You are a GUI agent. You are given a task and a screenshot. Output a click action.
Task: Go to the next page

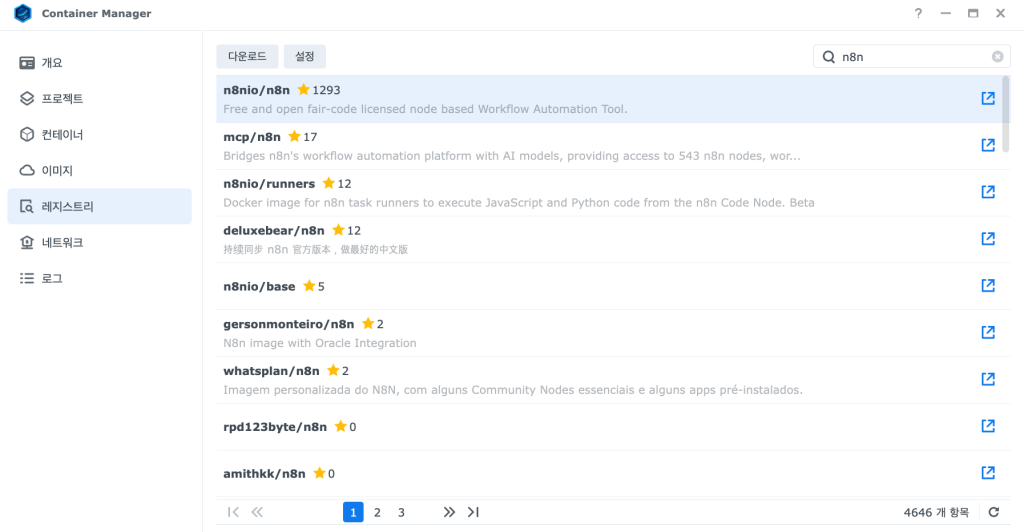[449, 512]
